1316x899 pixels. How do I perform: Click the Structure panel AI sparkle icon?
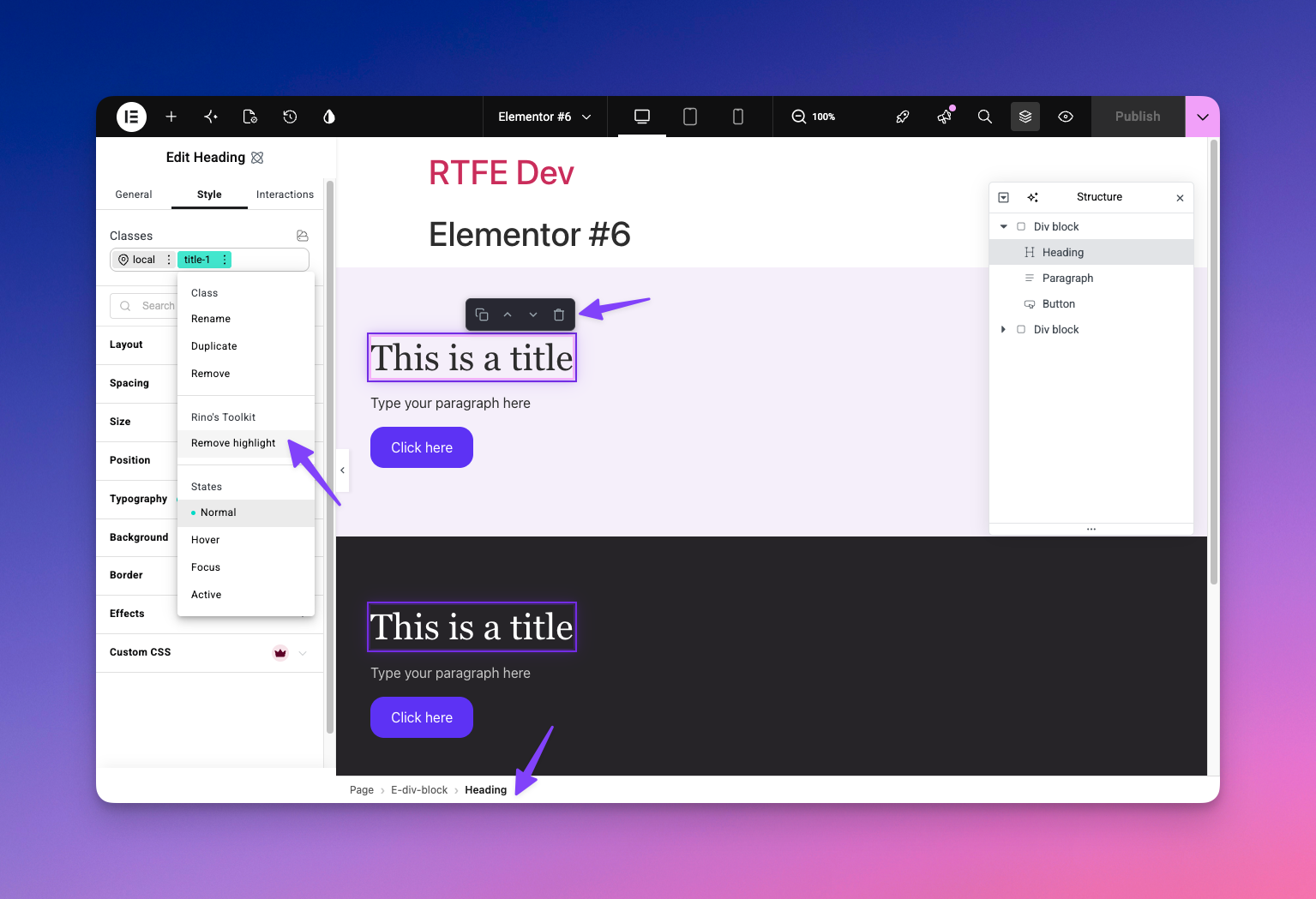[x=1033, y=197]
